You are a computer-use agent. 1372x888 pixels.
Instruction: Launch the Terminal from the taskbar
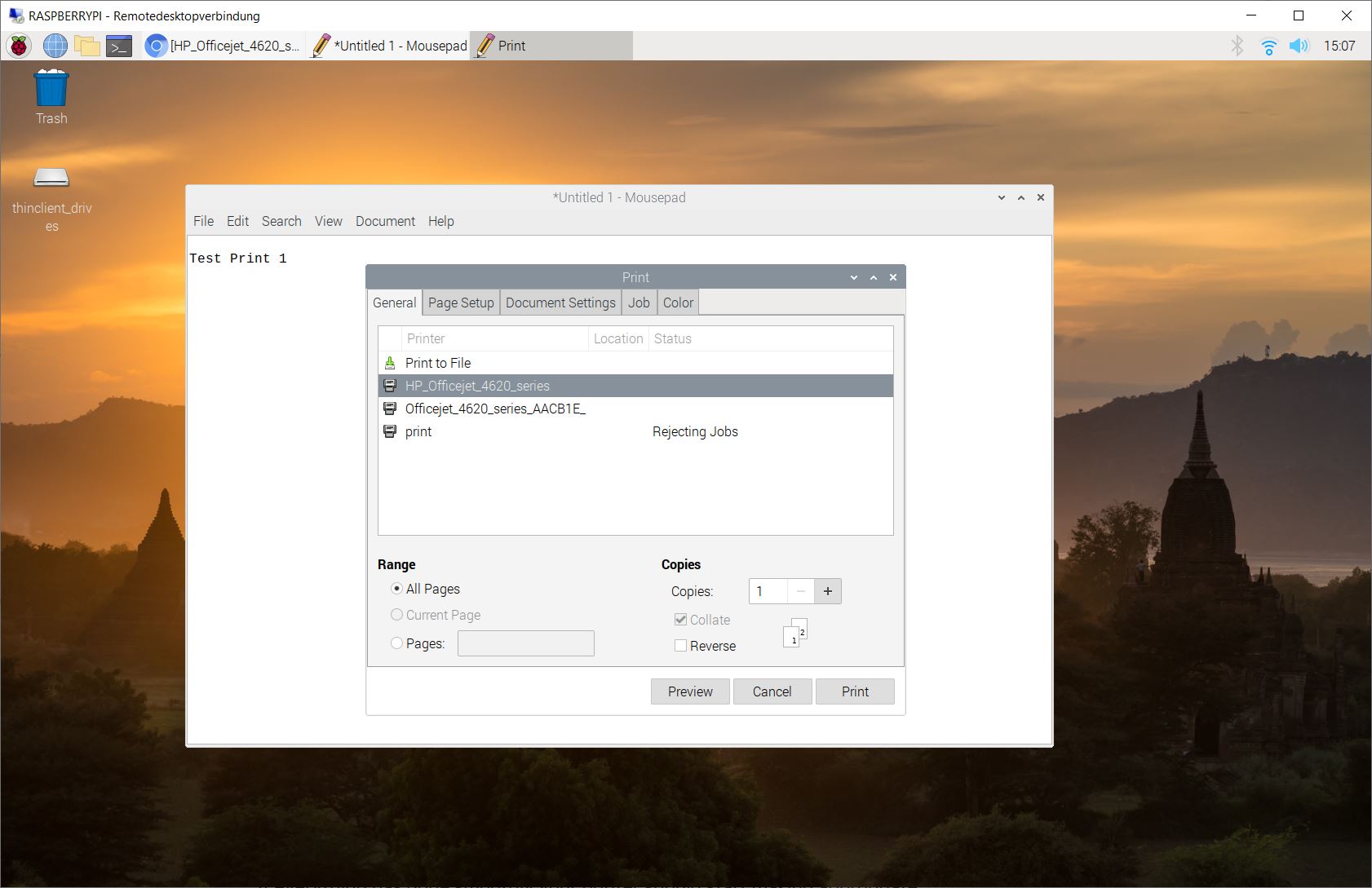click(x=119, y=46)
